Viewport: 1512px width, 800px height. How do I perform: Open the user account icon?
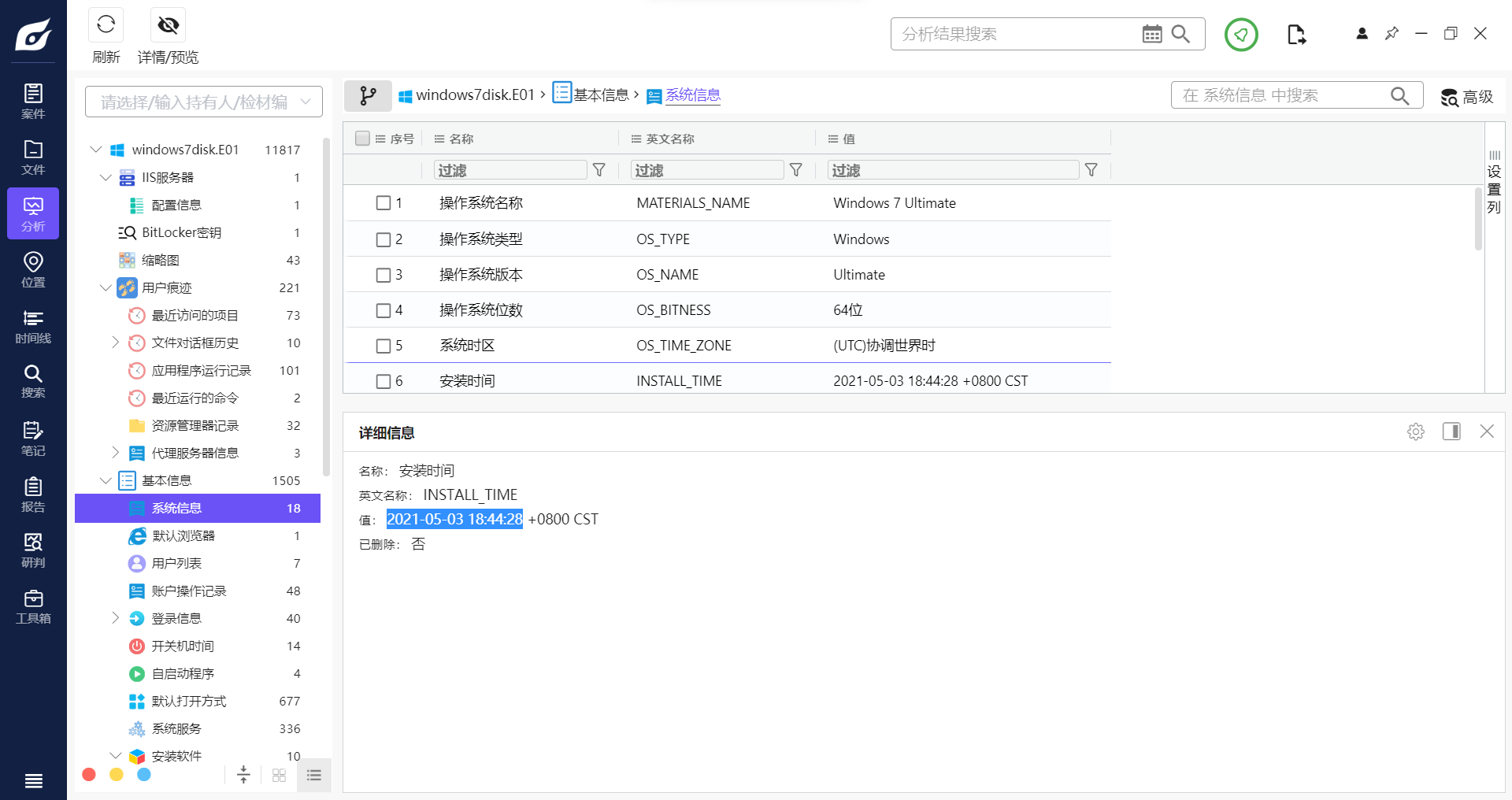(1362, 33)
